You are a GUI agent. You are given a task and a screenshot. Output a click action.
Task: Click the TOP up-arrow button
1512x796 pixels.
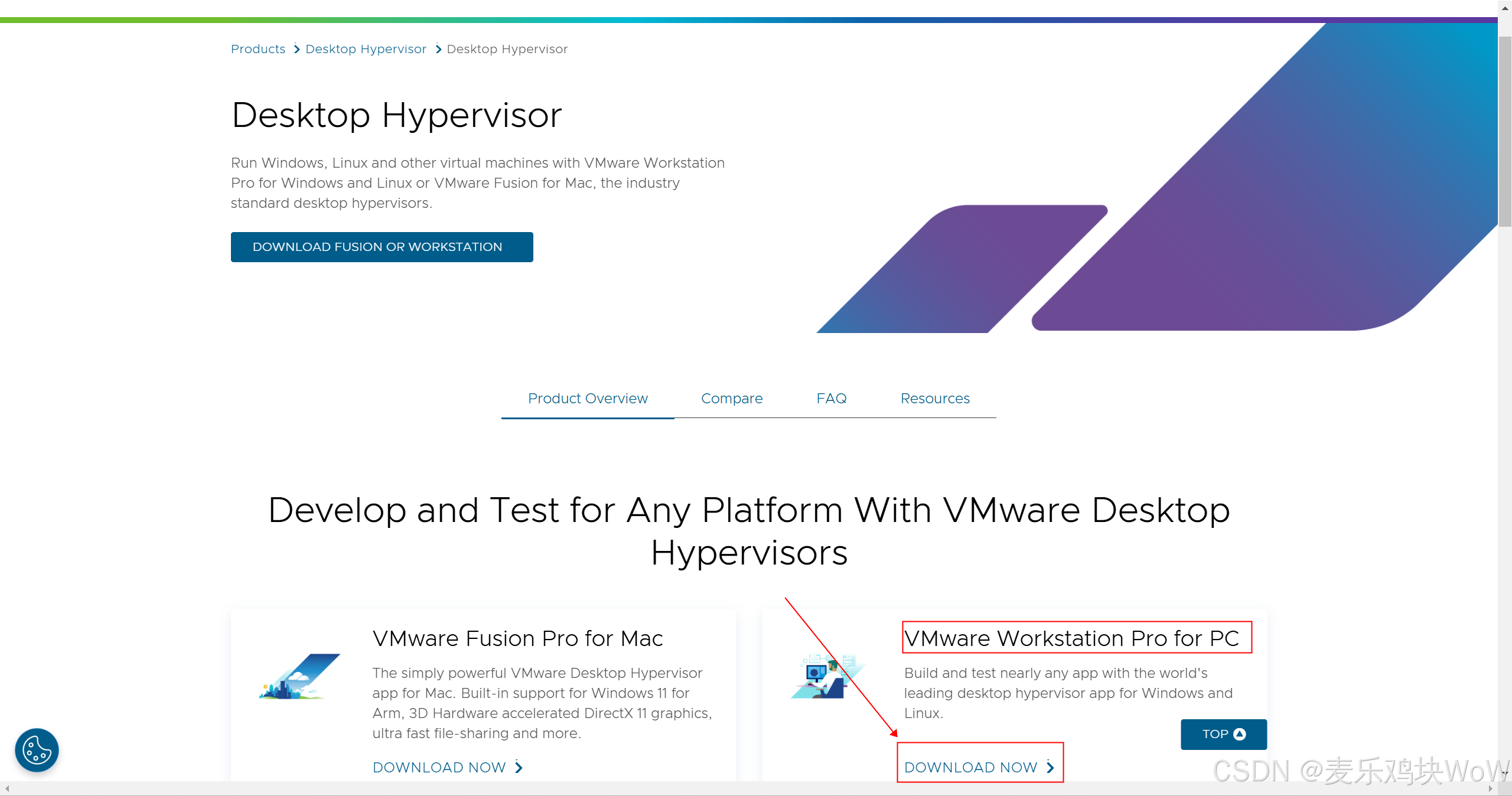click(1223, 734)
